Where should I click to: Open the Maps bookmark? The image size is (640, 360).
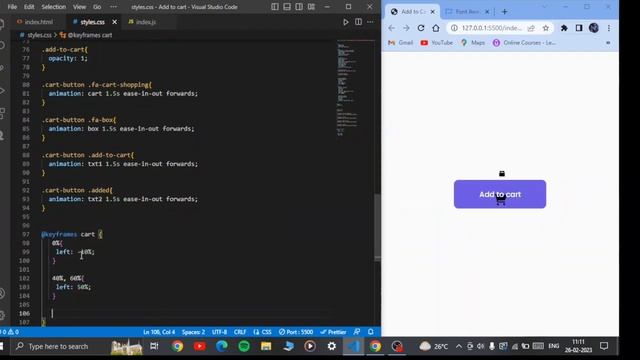click(473, 42)
